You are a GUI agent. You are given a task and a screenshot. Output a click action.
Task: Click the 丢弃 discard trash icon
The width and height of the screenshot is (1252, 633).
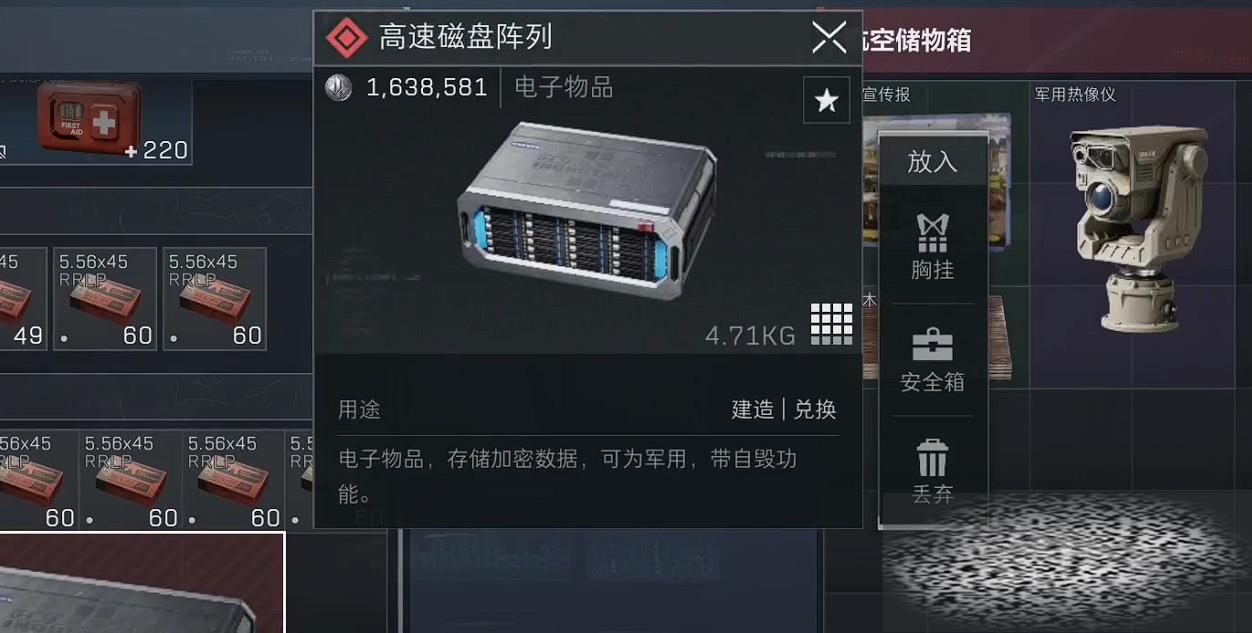(x=932, y=471)
